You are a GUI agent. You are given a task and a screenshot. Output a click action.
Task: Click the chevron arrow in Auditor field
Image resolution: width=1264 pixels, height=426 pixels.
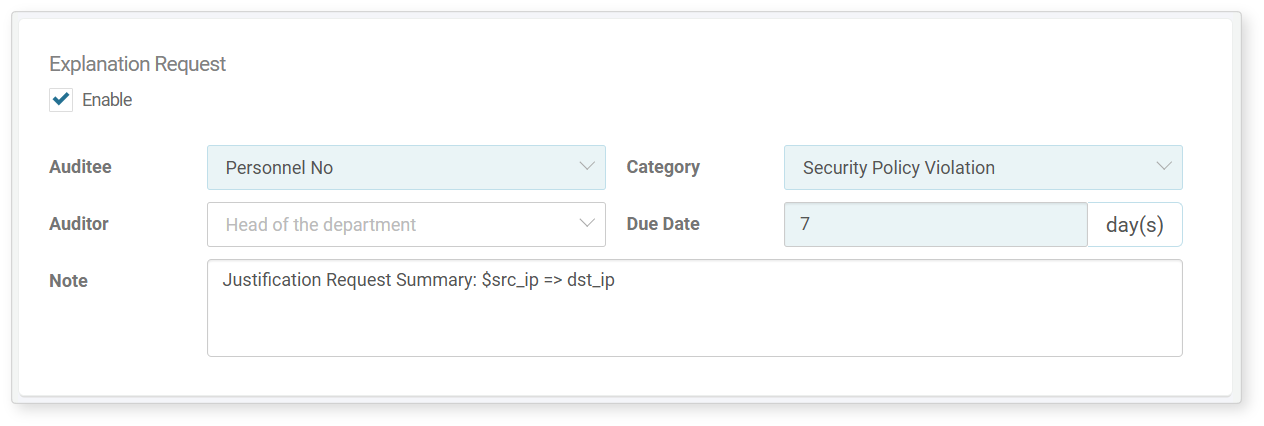coord(587,224)
